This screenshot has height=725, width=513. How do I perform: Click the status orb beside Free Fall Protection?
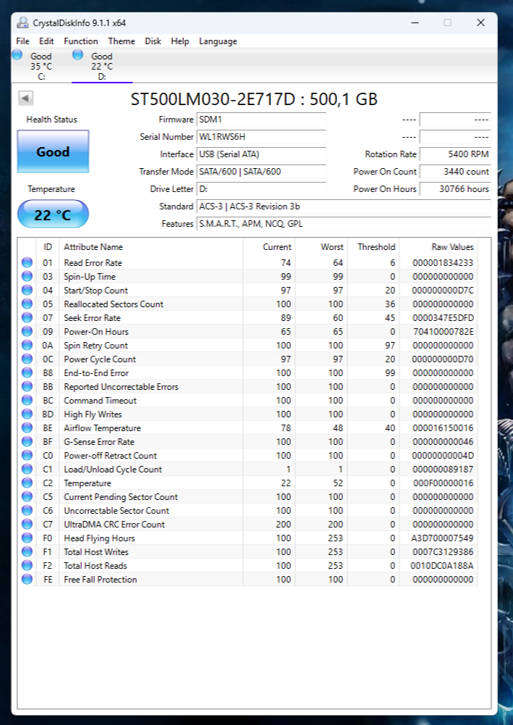tap(27, 579)
